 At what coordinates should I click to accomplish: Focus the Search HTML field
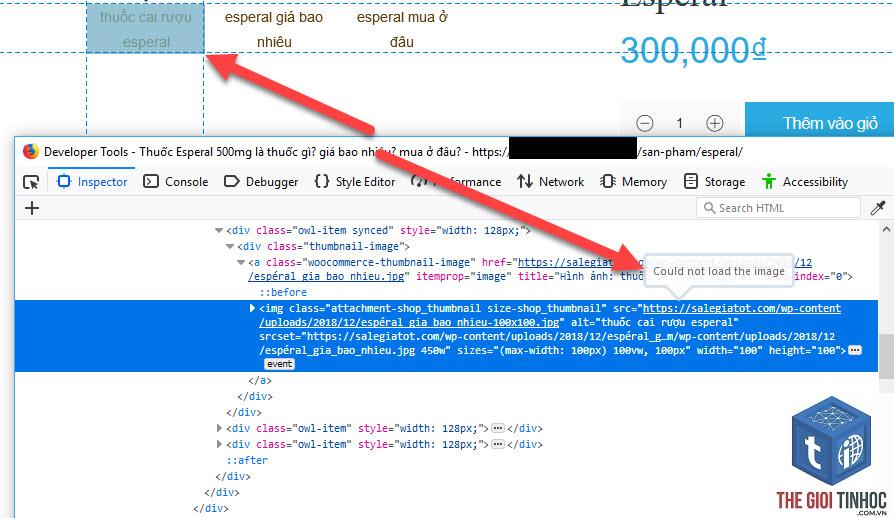click(x=778, y=208)
